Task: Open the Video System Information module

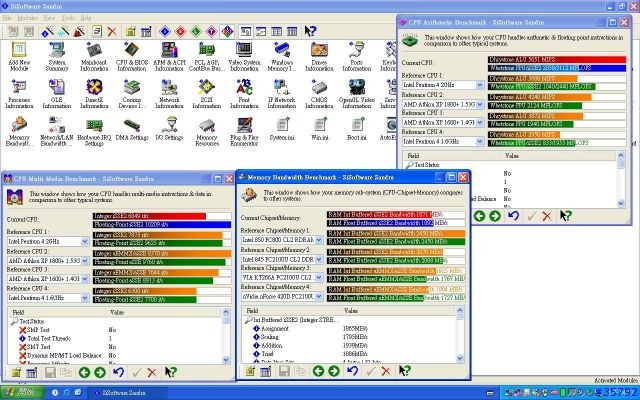Action: (244, 56)
